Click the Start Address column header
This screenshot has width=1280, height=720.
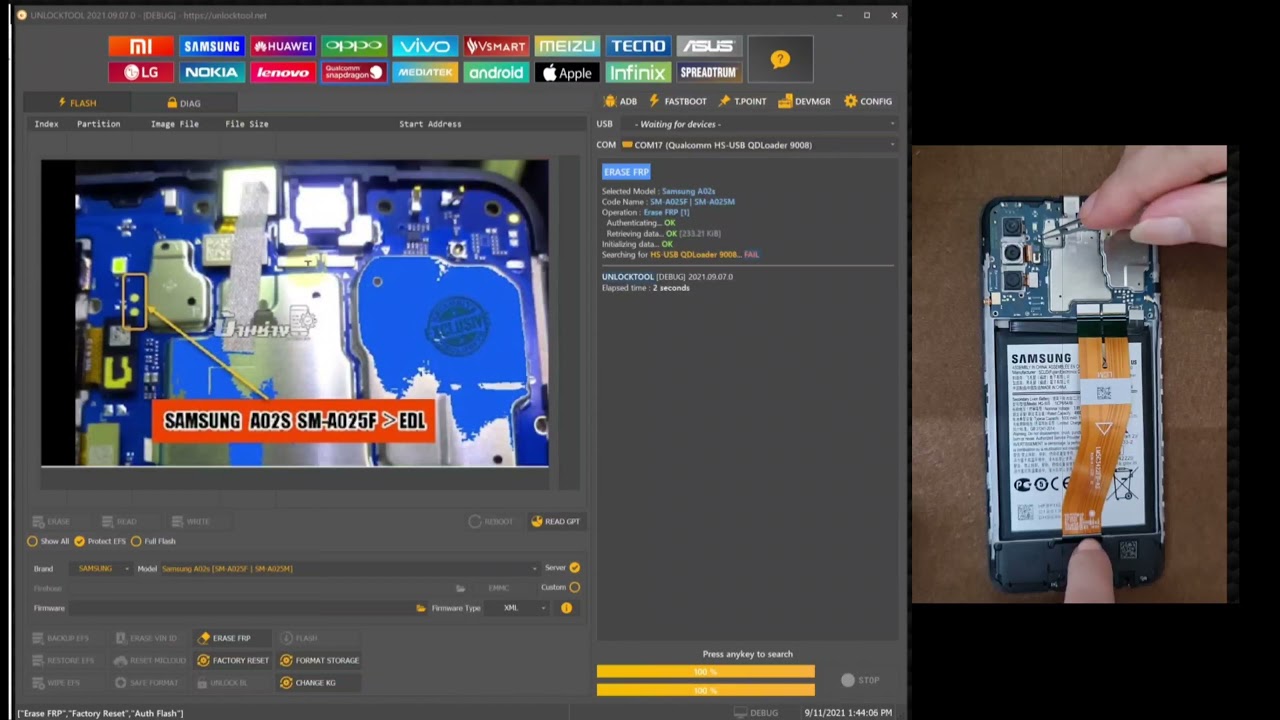click(430, 124)
